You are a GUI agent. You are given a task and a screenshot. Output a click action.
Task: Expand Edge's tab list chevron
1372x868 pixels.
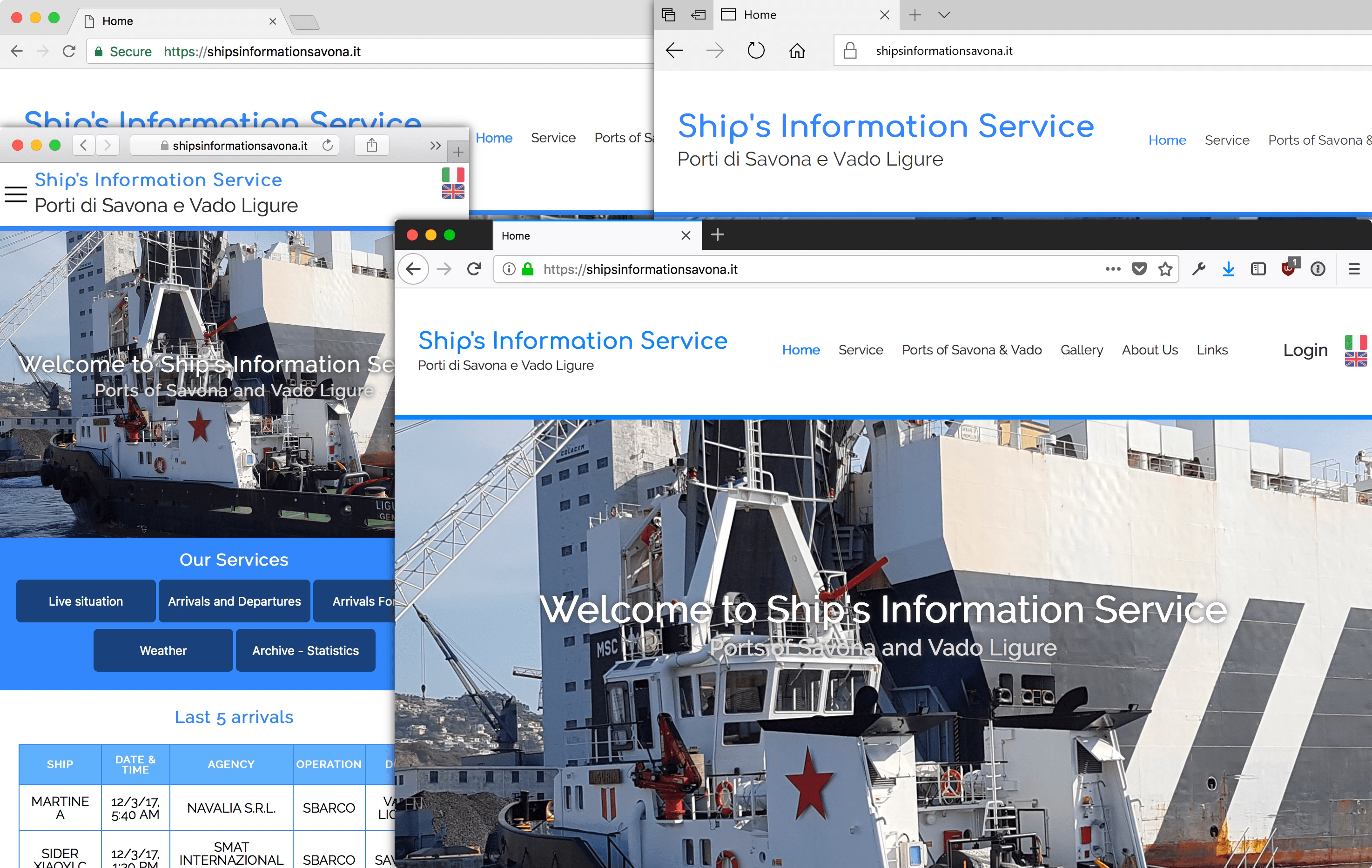click(x=944, y=15)
